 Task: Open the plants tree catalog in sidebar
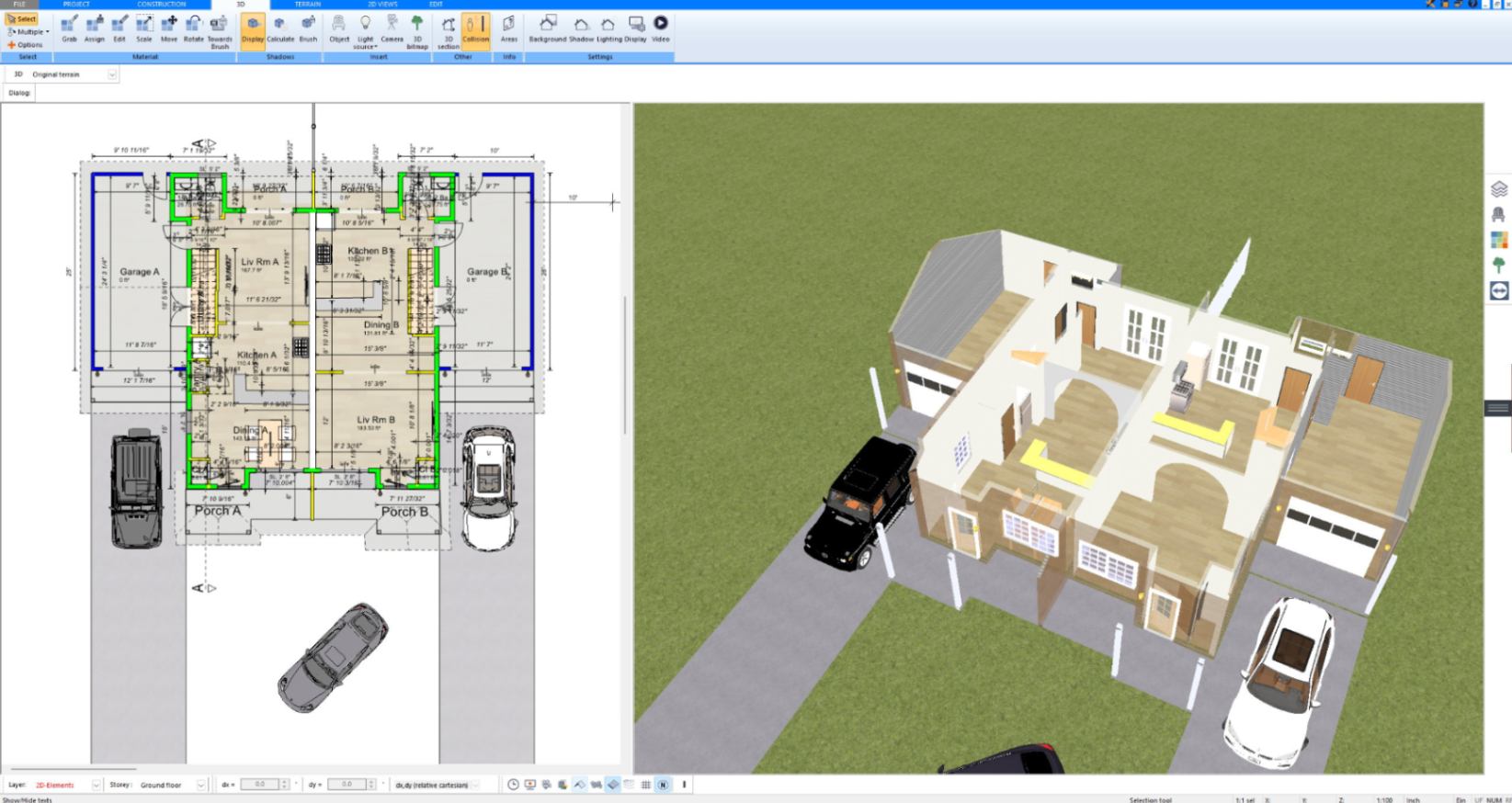(1499, 265)
